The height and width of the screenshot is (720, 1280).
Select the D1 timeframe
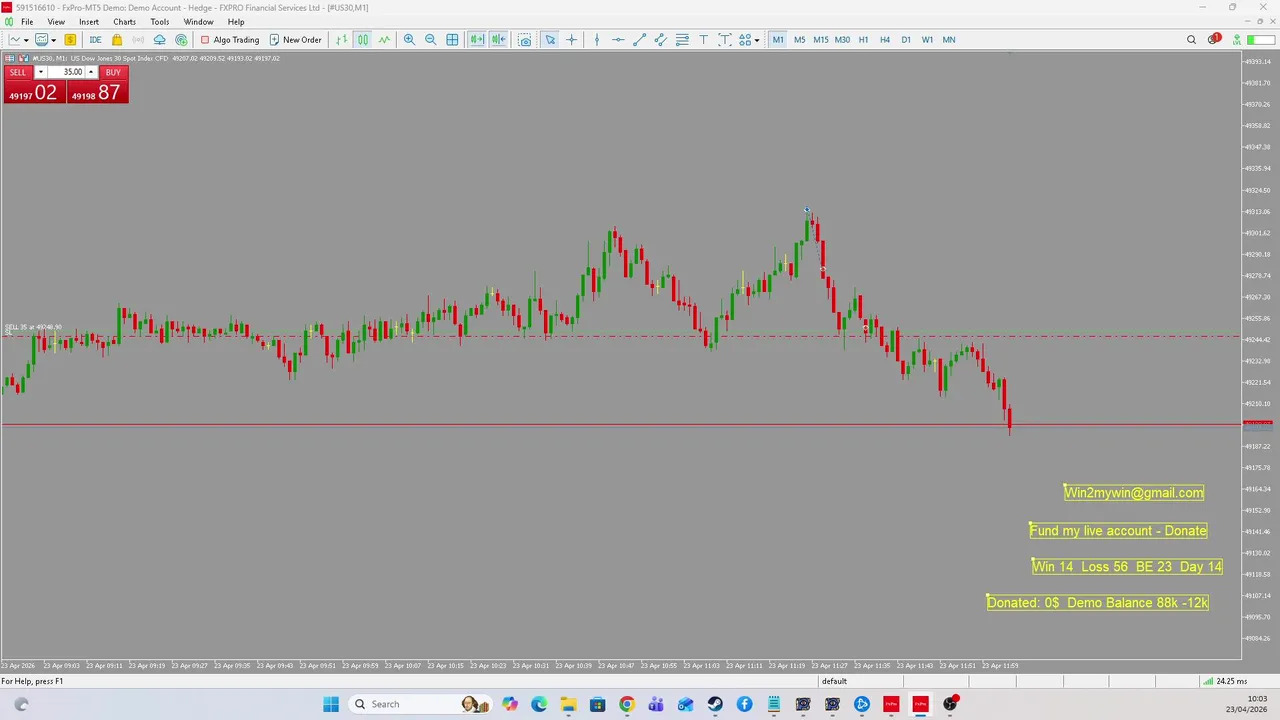(906, 40)
